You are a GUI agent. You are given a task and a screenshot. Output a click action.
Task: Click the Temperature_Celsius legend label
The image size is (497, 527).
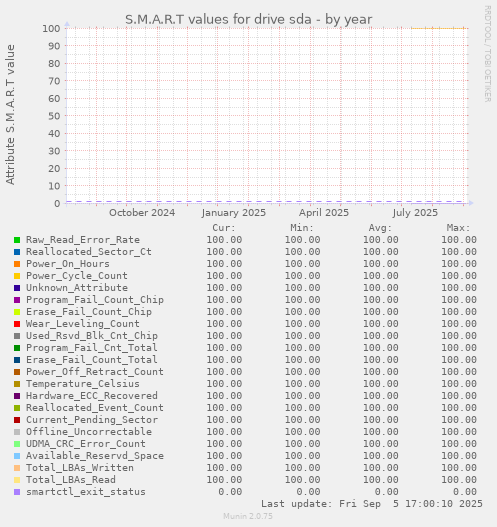[83, 384]
